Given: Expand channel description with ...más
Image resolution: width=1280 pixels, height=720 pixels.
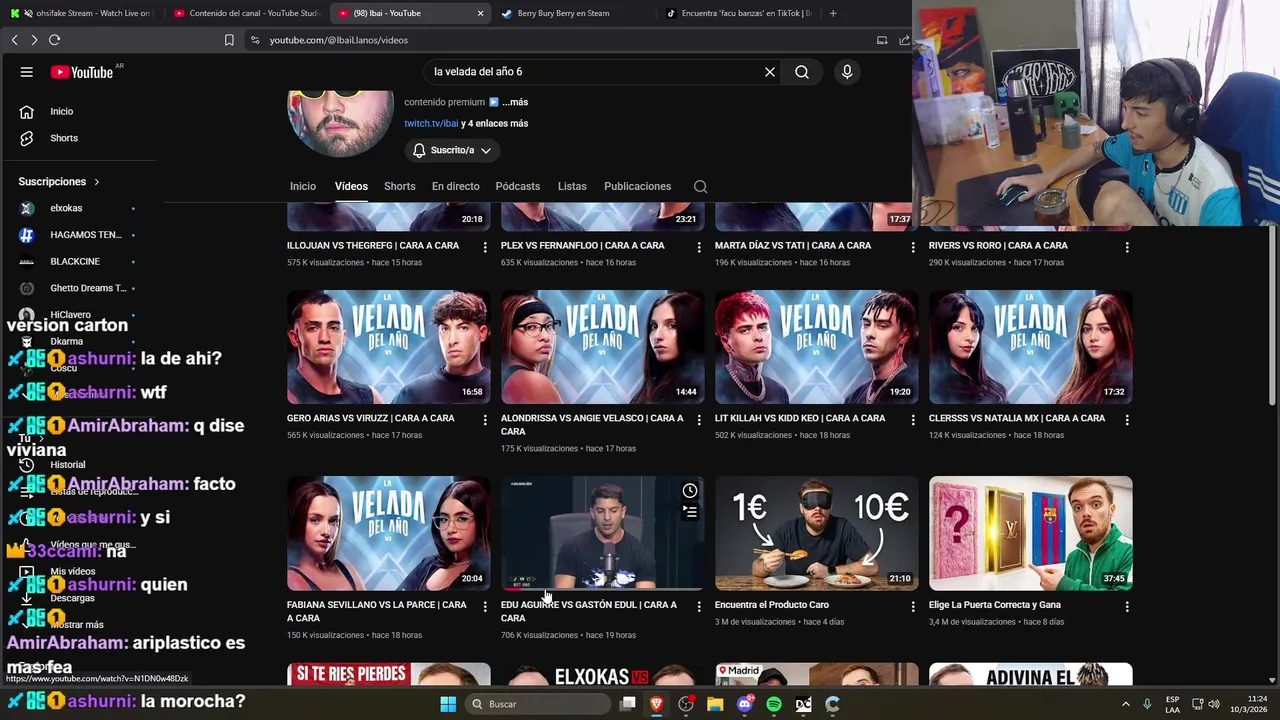Looking at the screenshot, I should pyautogui.click(x=515, y=102).
